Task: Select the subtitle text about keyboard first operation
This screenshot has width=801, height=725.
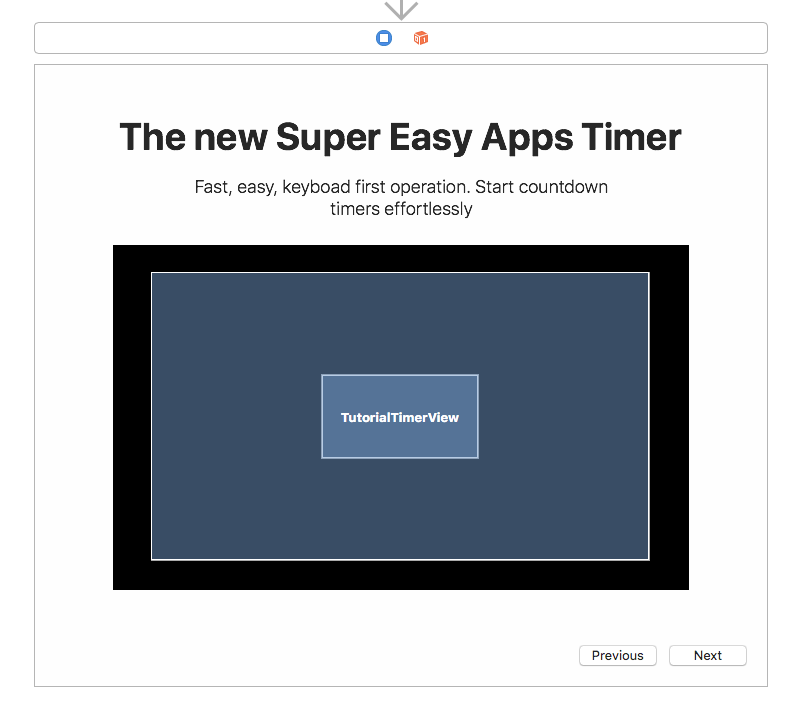Action: [x=400, y=197]
